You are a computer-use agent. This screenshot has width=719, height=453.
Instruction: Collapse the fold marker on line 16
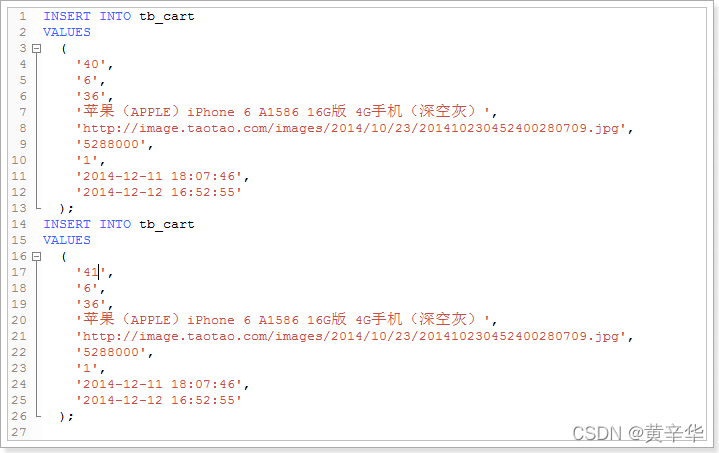click(x=37, y=257)
